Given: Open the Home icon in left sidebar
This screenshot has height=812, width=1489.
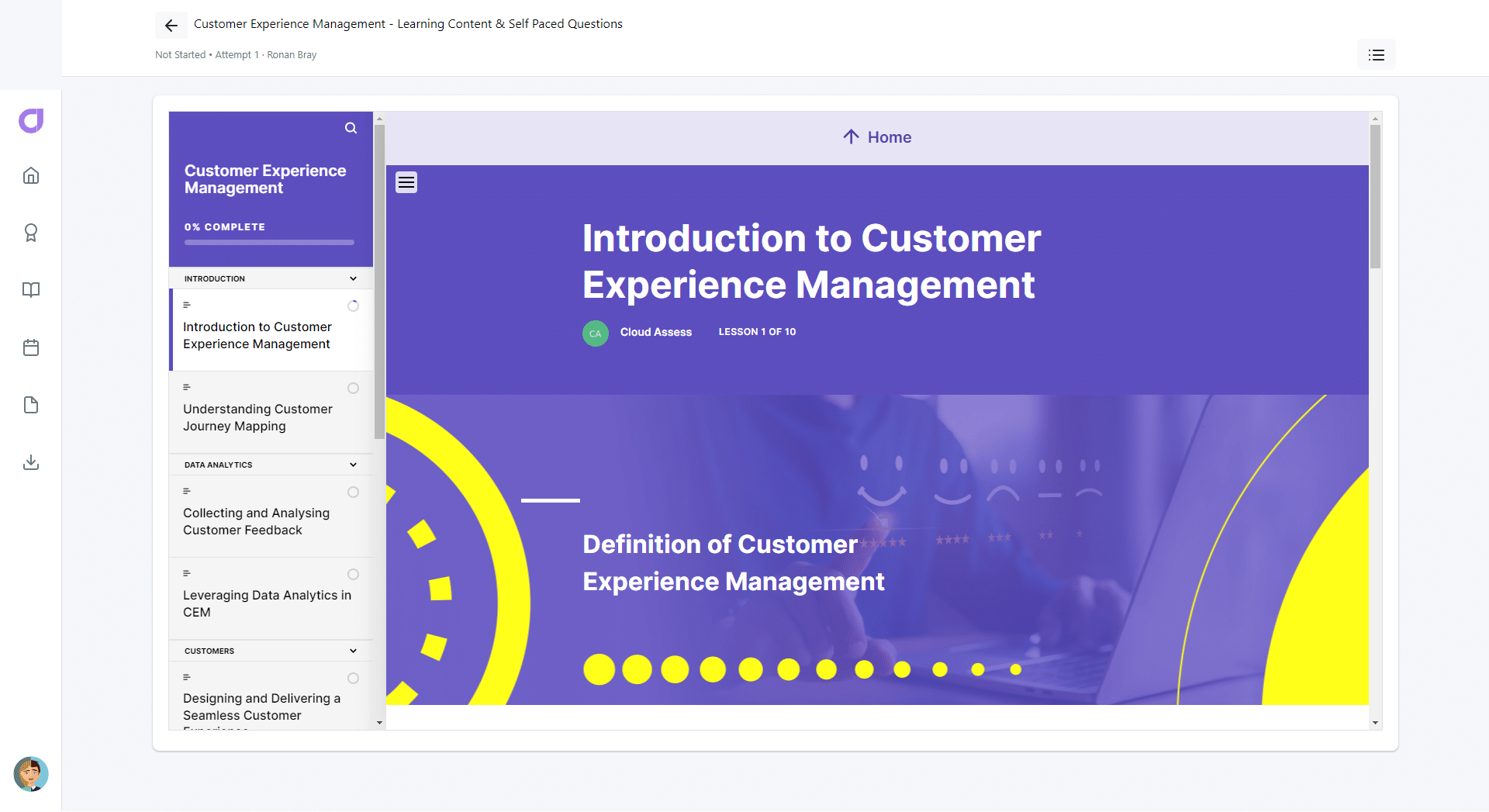Looking at the screenshot, I should 31,176.
